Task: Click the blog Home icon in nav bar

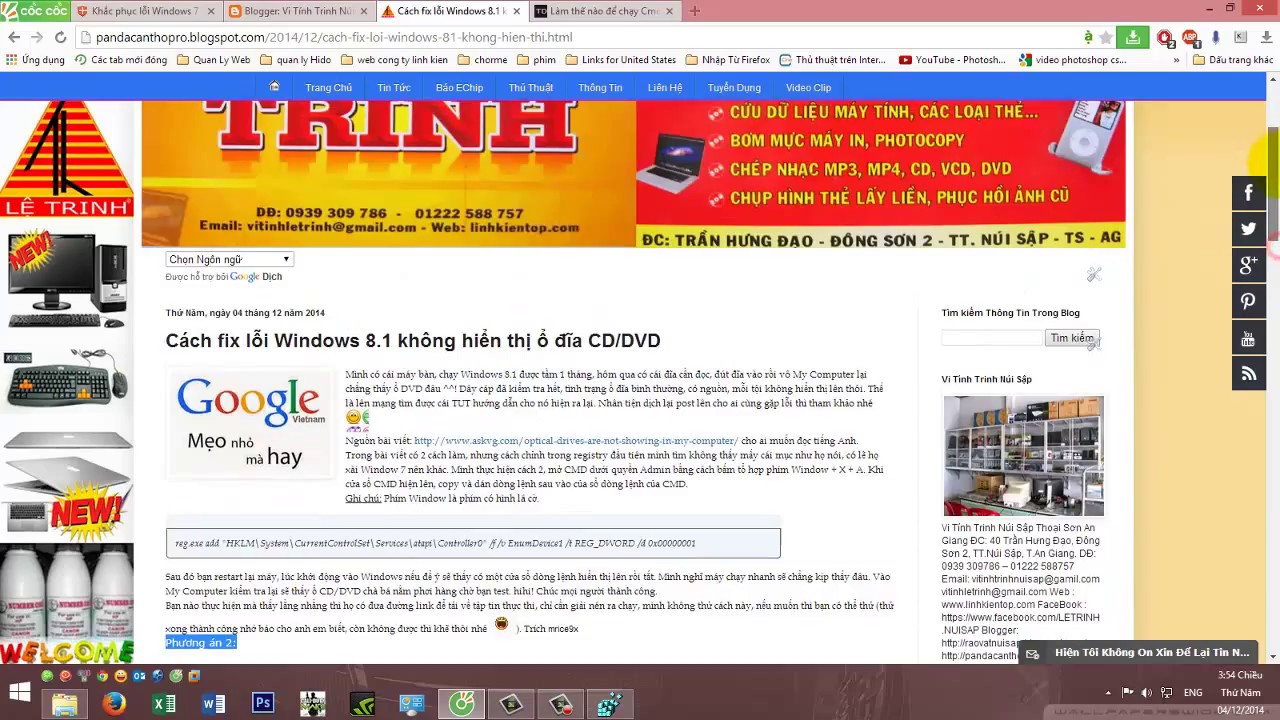Action: tap(274, 87)
